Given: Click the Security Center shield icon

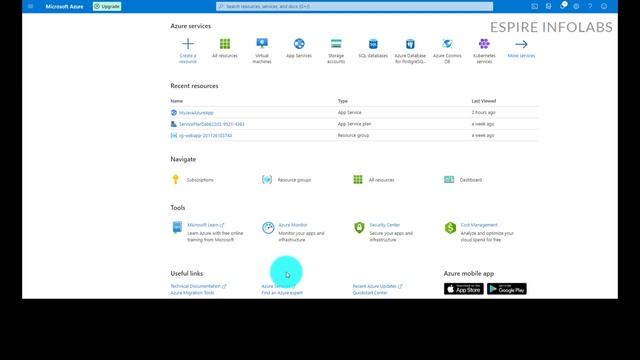Looking at the screenshot, I should point(359,228).
